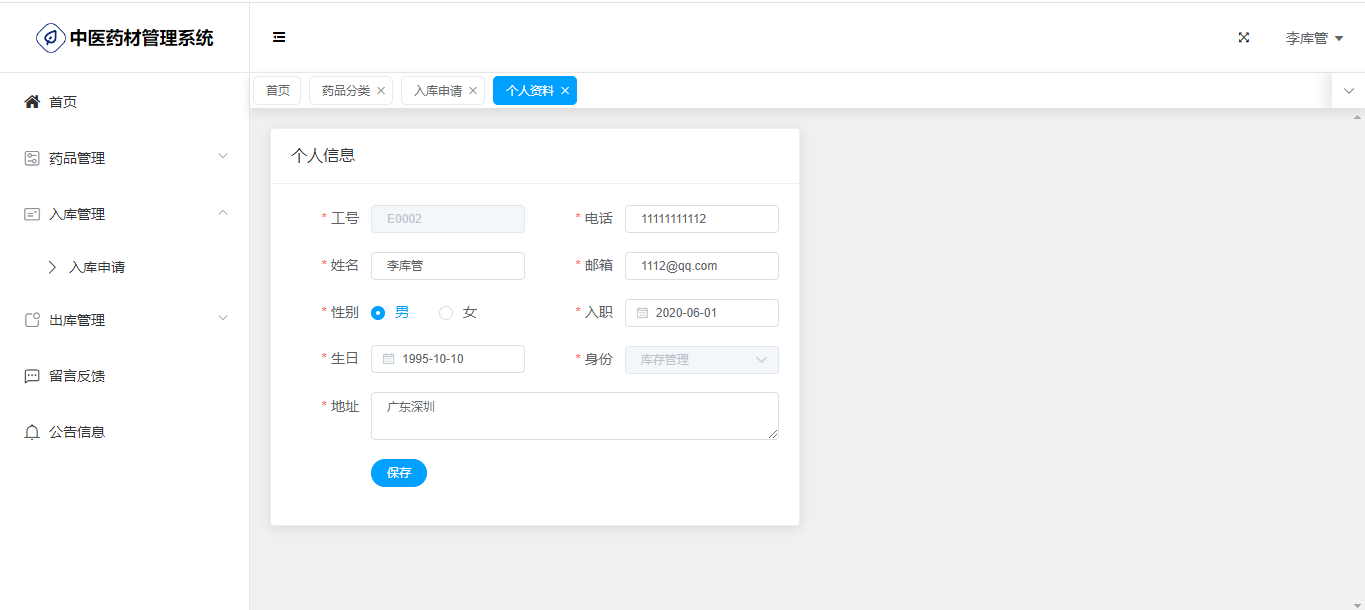Click the fullscreen toggle icon in header

coord(1244,38)
